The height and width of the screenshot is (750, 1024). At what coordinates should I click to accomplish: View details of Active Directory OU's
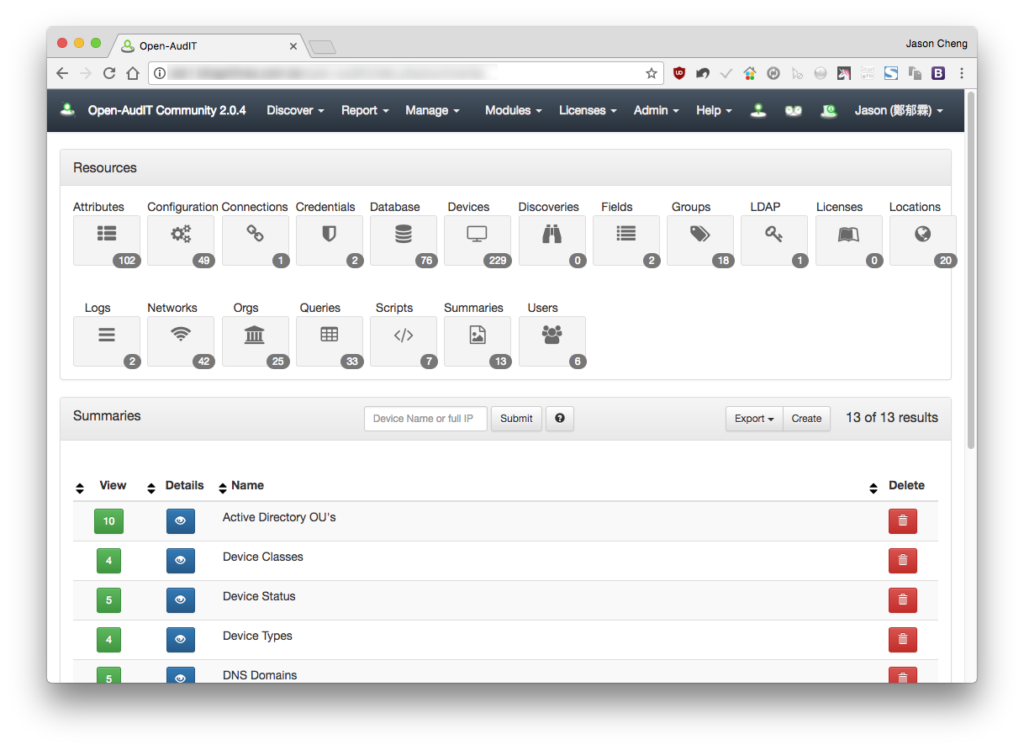point(180,521)
